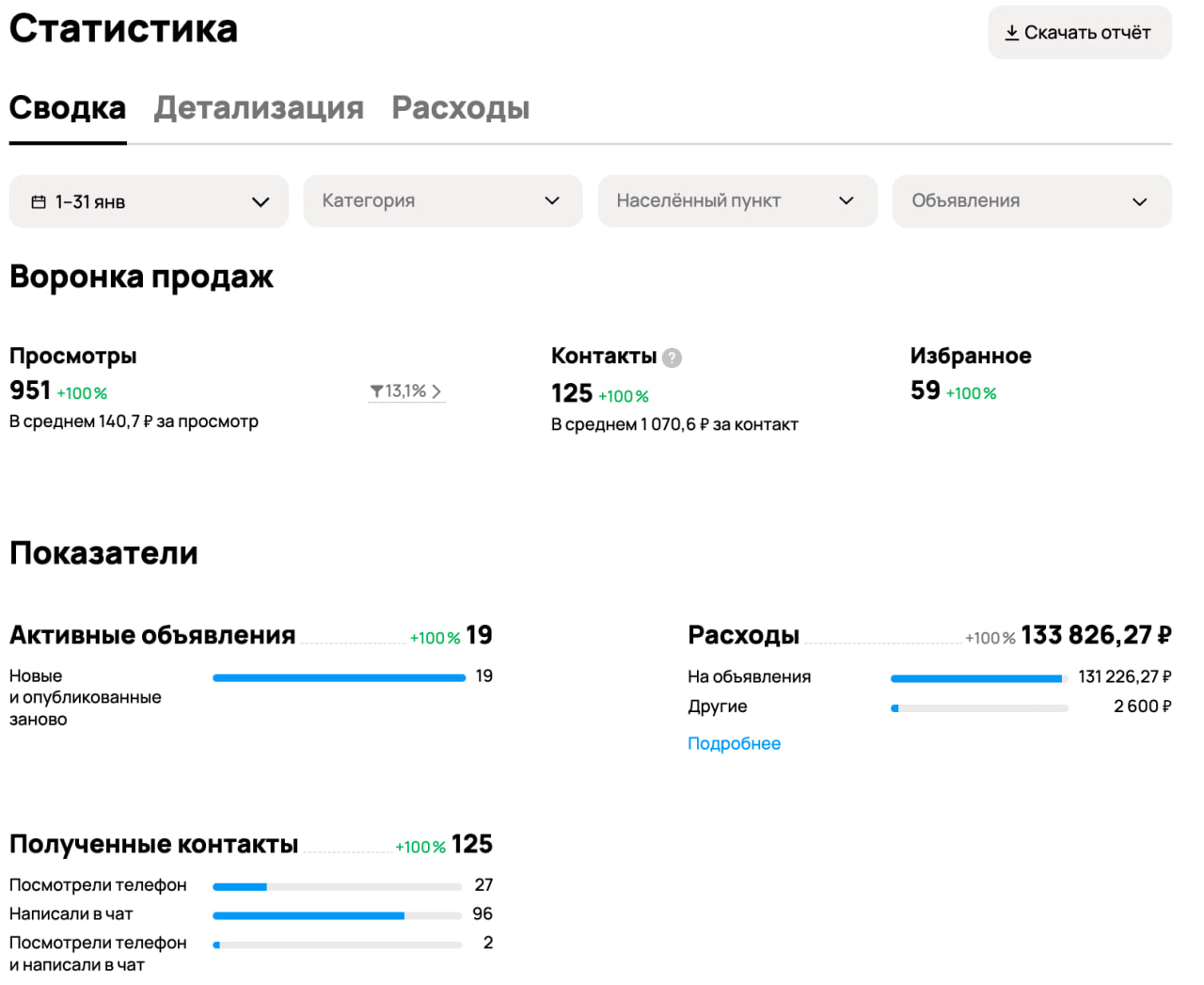Select the Сводка tab
Image resolution: width=1204 pixels, height=985 pixels.
[x=68, y=108]
